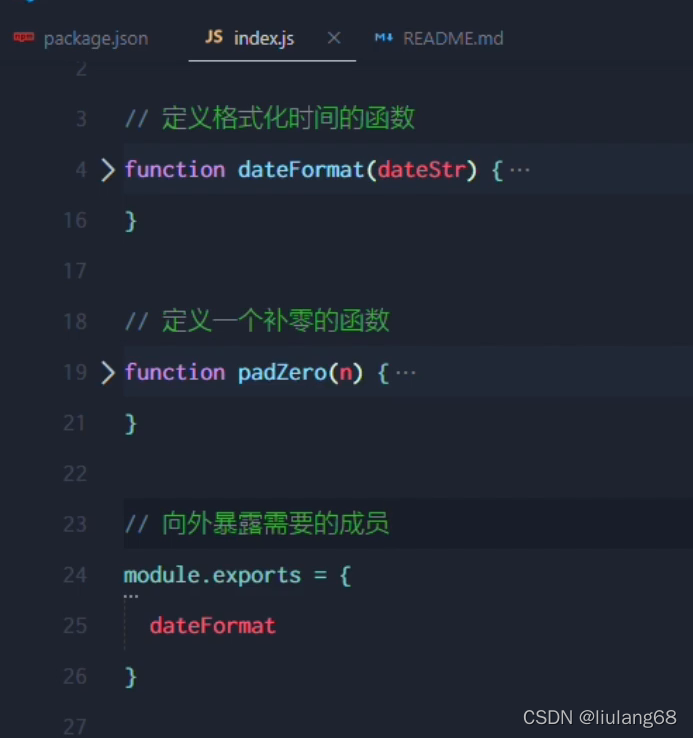Viewport: 693px width, 738px height.
Task: Click the closing brace on line 16
Action: [130, 221]
